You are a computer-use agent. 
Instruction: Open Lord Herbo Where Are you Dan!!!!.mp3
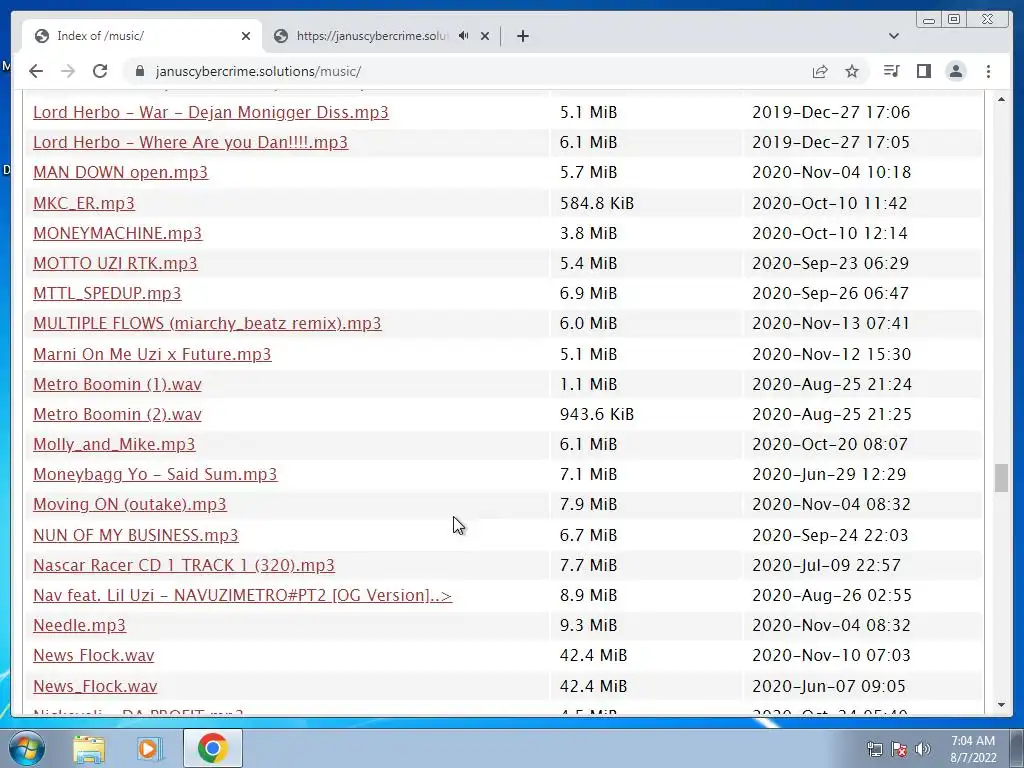pyautogui.click(x=191, y=142)
